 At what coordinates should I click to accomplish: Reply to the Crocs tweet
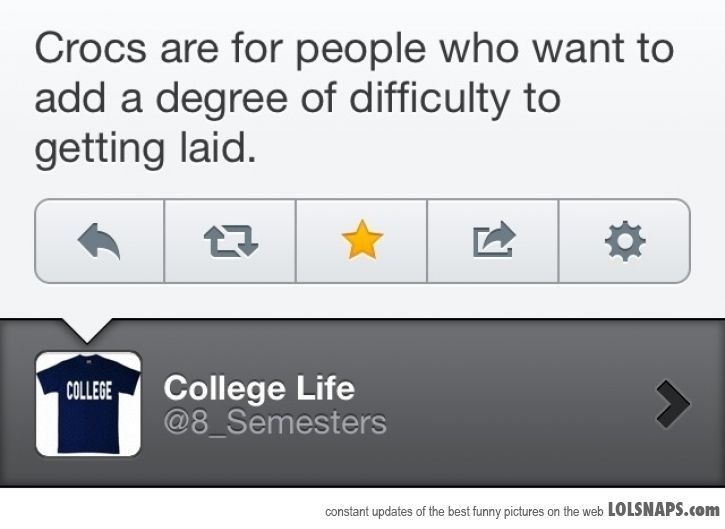[99, 241]
